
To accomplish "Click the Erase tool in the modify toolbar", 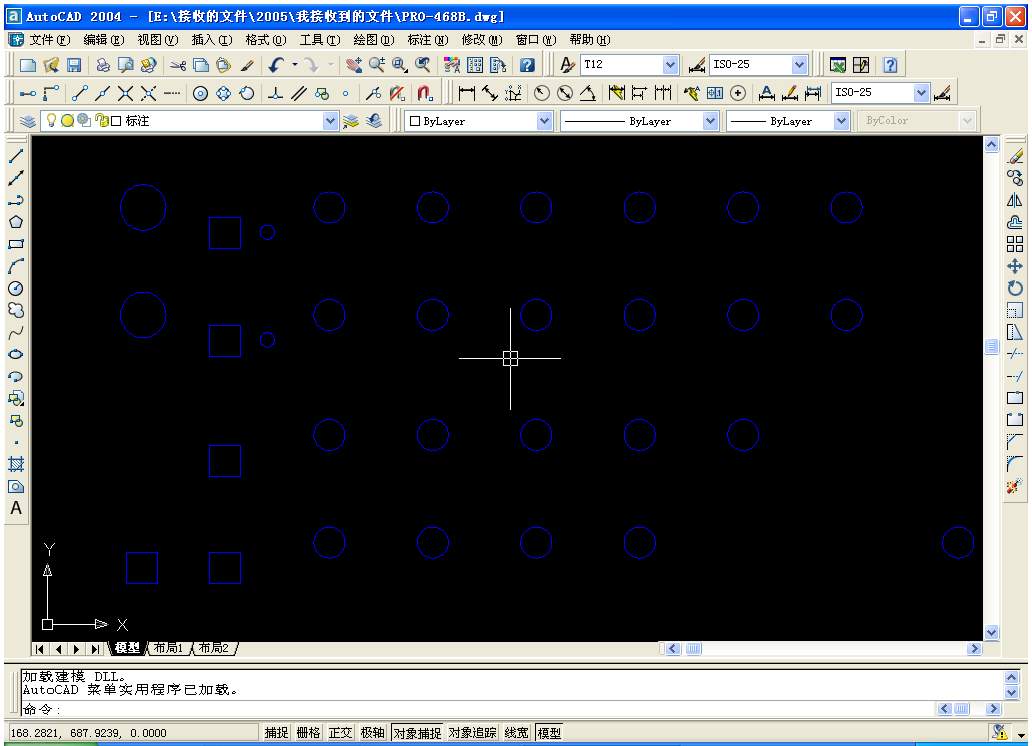I will 1015,156.
